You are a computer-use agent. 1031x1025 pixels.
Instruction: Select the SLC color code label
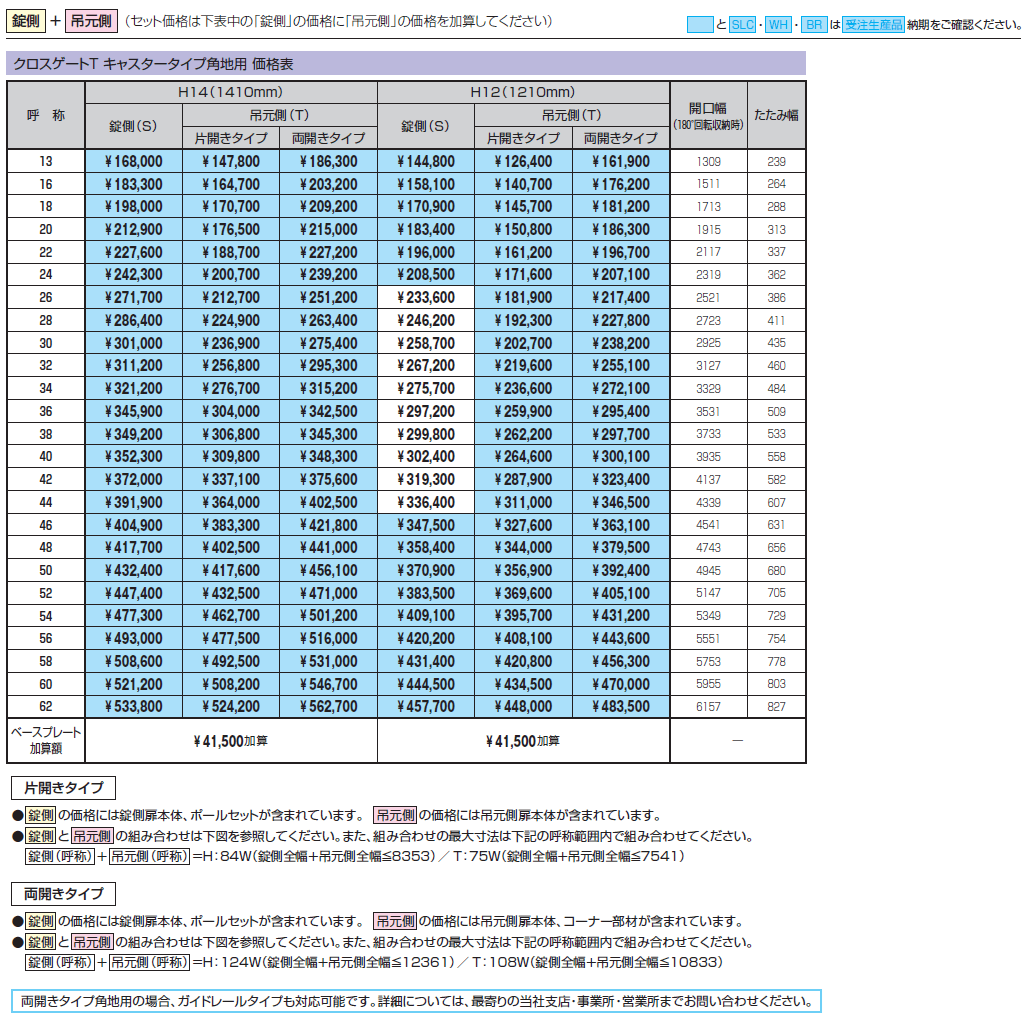[742, 24]
